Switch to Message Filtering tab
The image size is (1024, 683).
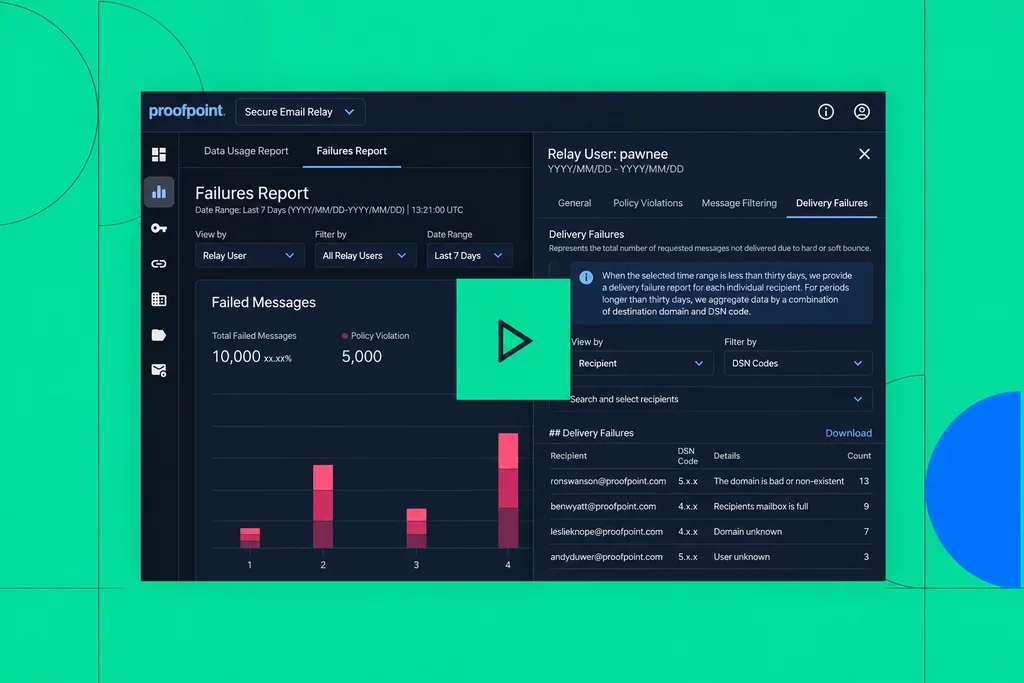pyautogui.click(x=739, y=203)
